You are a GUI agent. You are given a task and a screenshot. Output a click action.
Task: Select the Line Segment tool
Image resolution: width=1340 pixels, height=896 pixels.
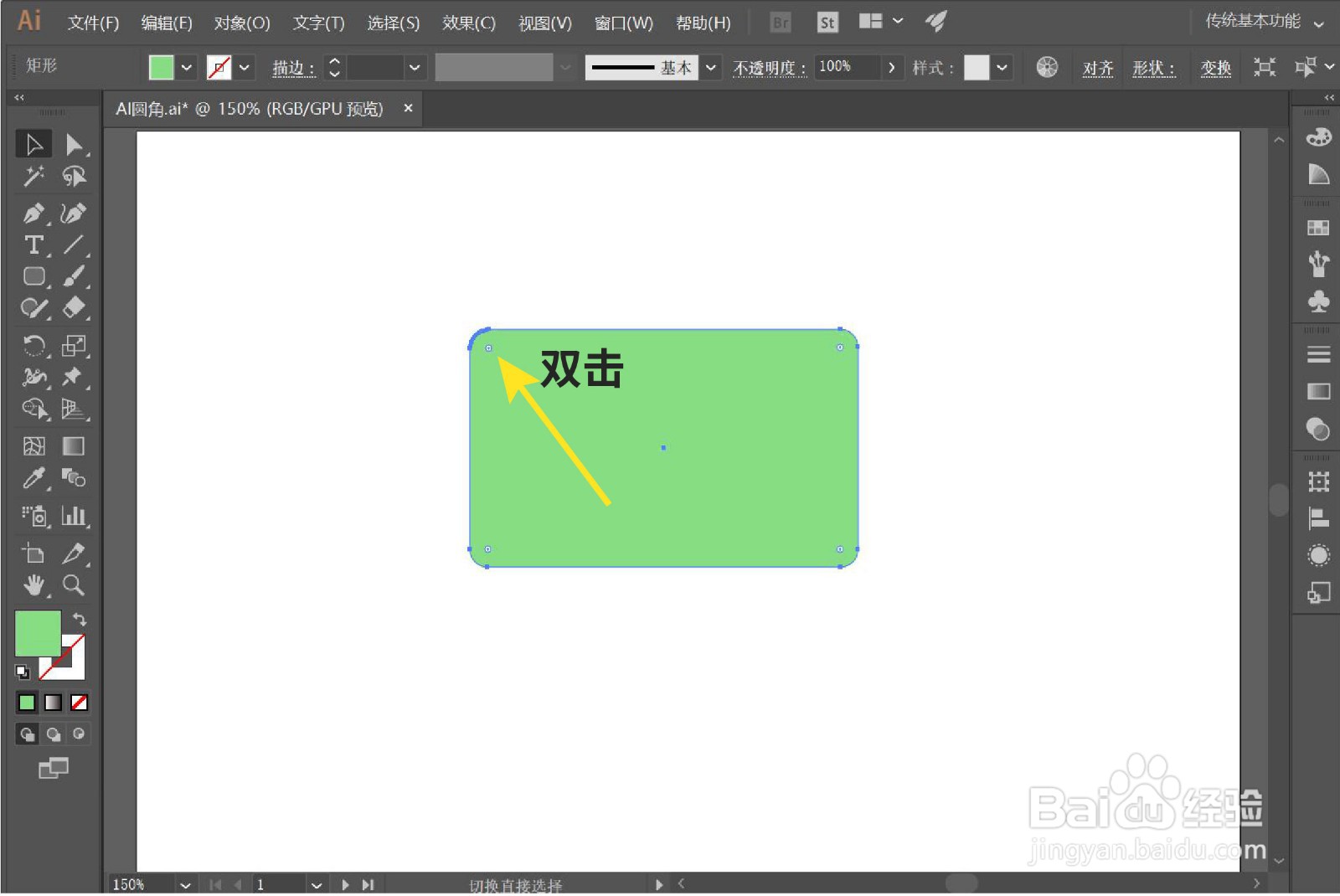click(74, 245)
